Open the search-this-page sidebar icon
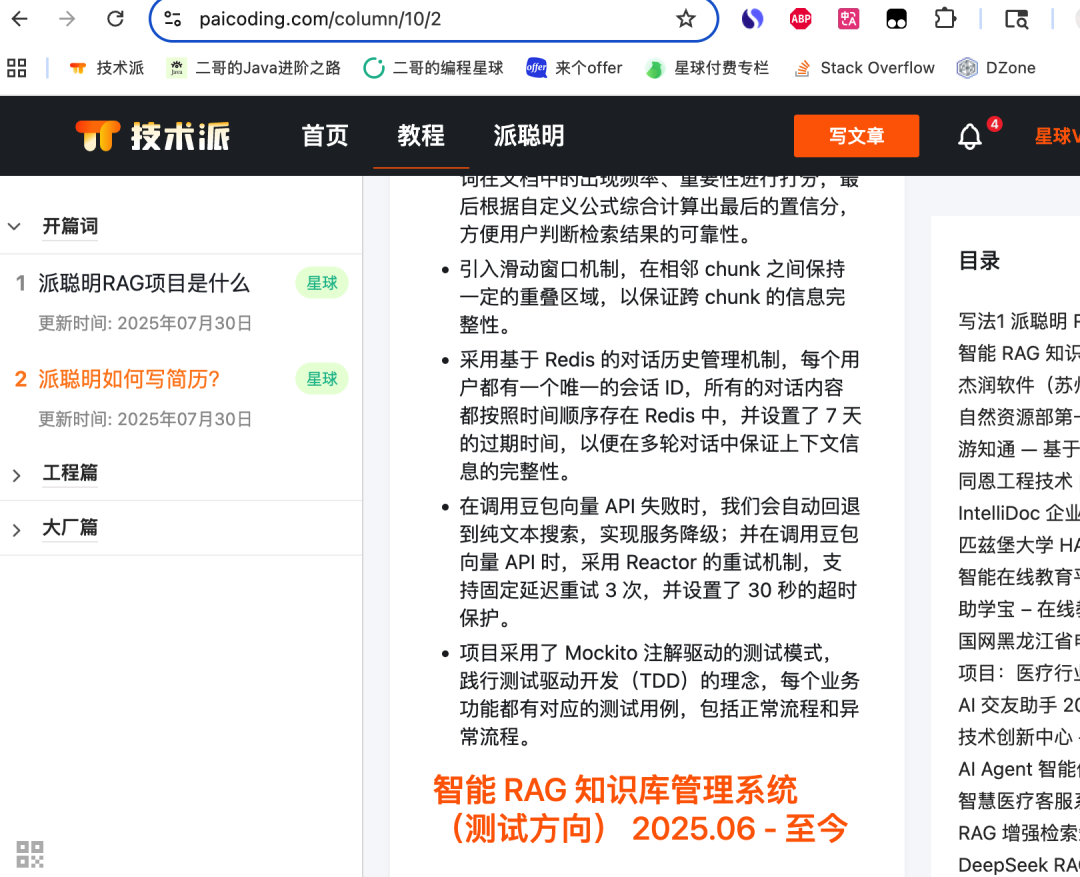The width and height of the screenshot is (1080, 877). (1016, 18)
